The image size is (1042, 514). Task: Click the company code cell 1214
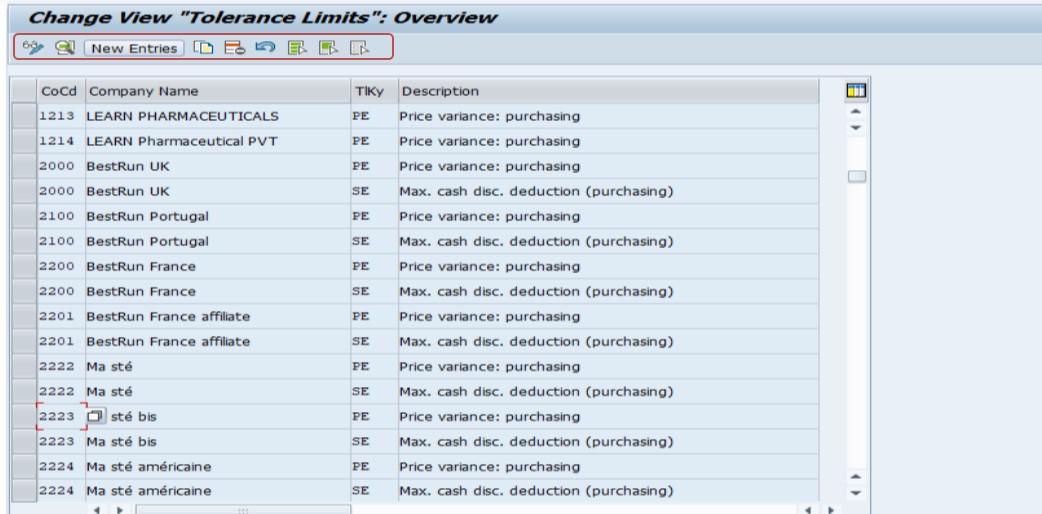point(61,141)
